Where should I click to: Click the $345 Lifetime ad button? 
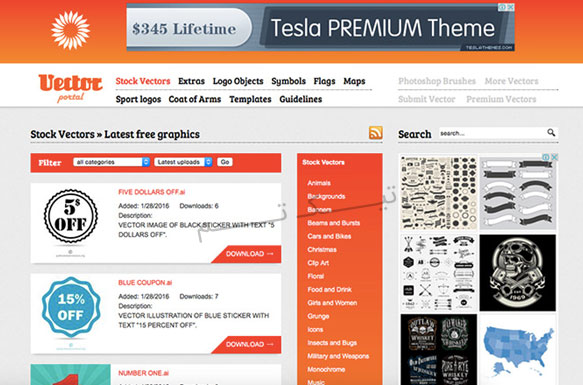[x=190, y=29]
